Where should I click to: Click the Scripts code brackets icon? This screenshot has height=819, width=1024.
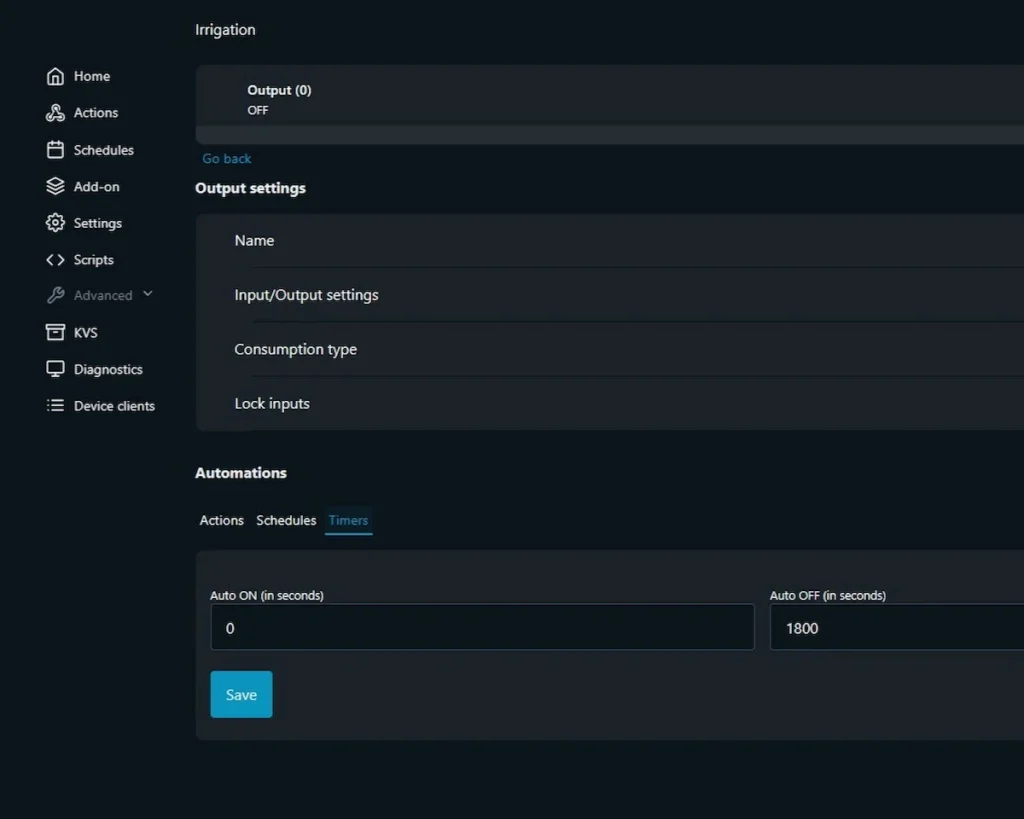click(x=56, y=260)
